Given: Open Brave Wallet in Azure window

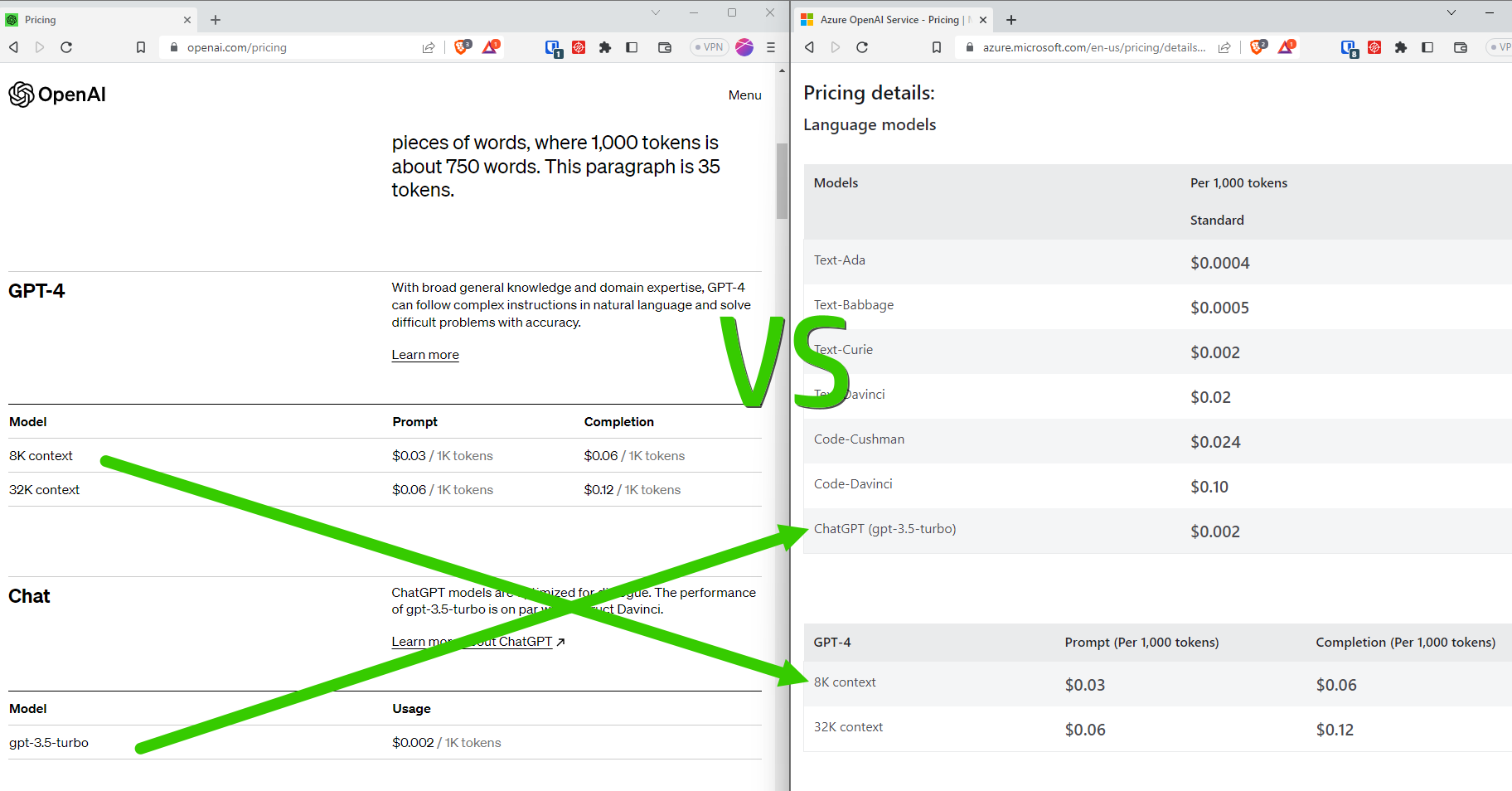Looking at the screenshot, I should click(1461, 47).
